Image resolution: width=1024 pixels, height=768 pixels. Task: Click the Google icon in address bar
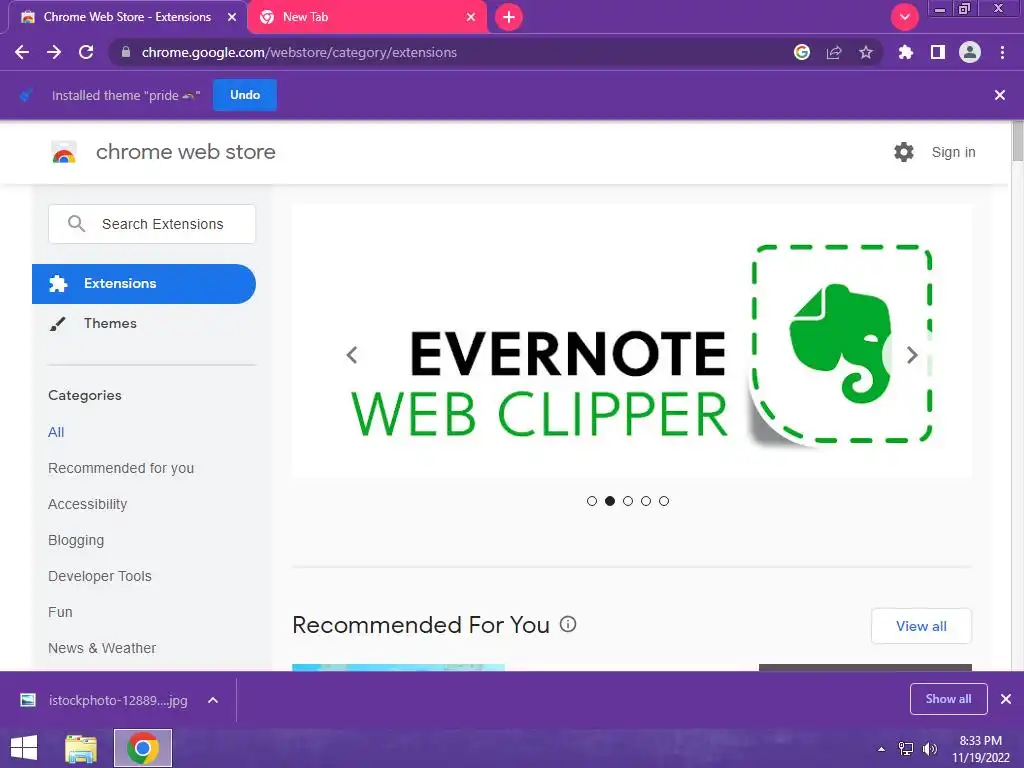[802, 52]
